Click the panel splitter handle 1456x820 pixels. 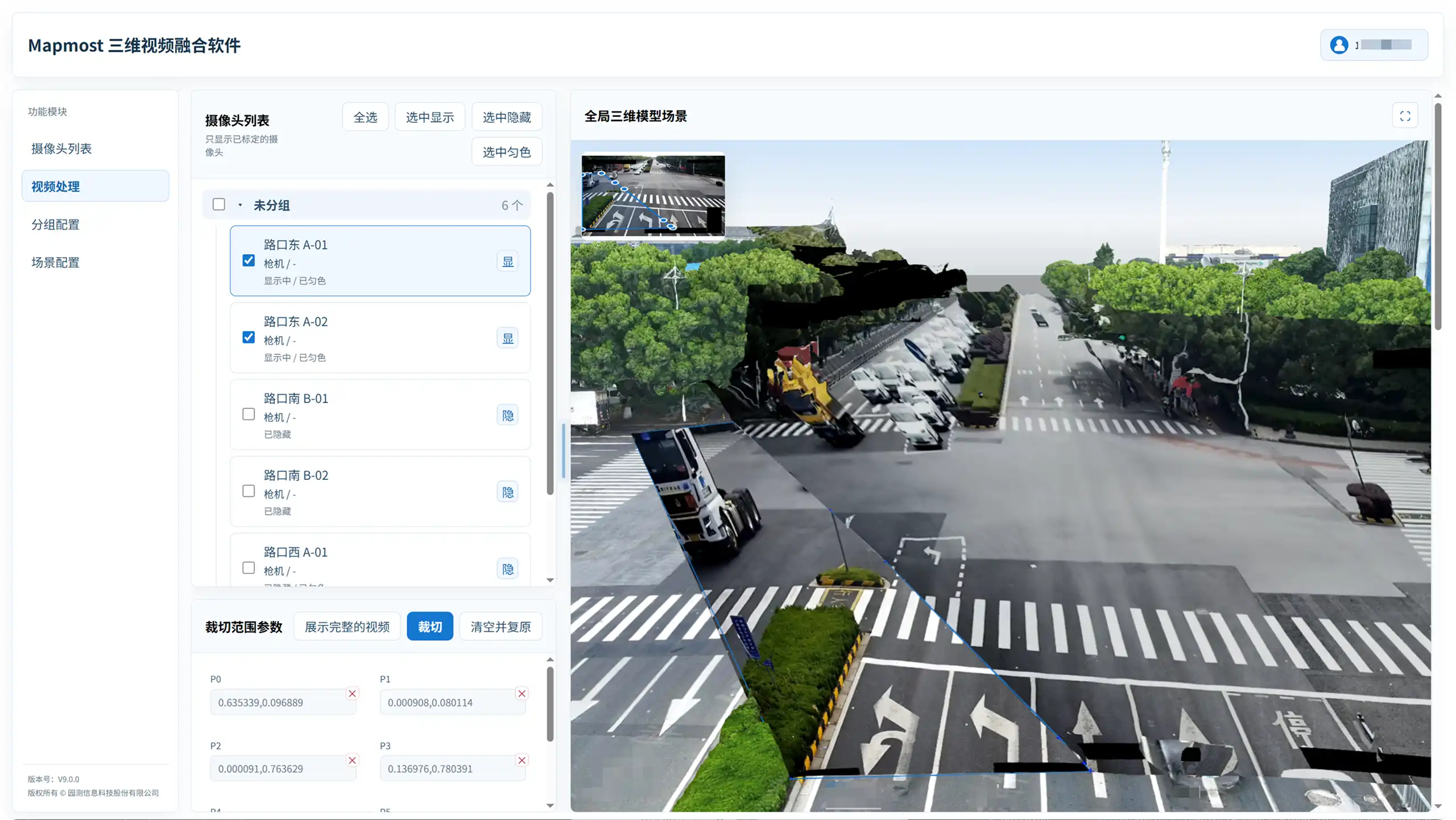[563, 450]
